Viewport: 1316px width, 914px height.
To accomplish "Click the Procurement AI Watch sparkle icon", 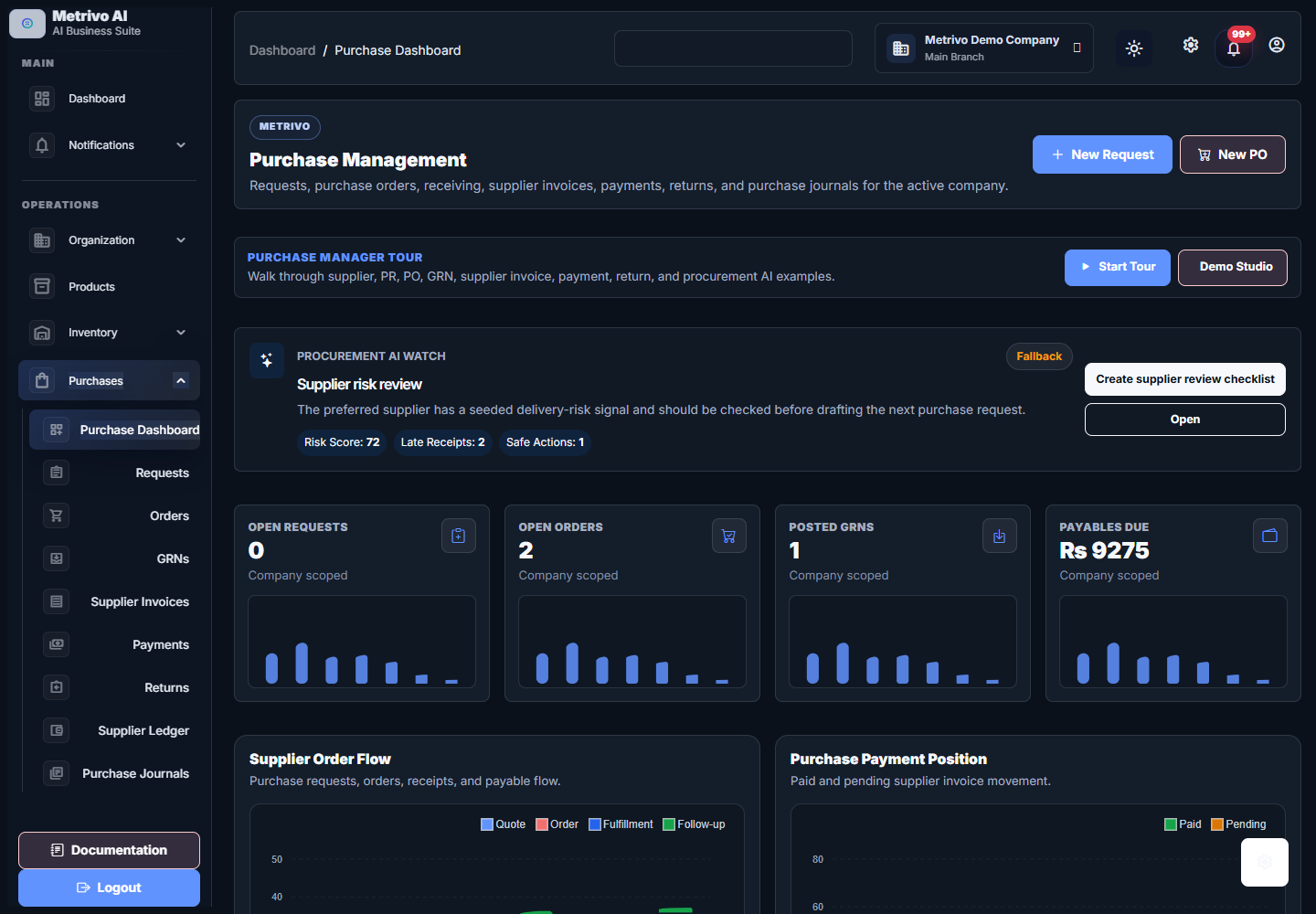I will [267, 360].
